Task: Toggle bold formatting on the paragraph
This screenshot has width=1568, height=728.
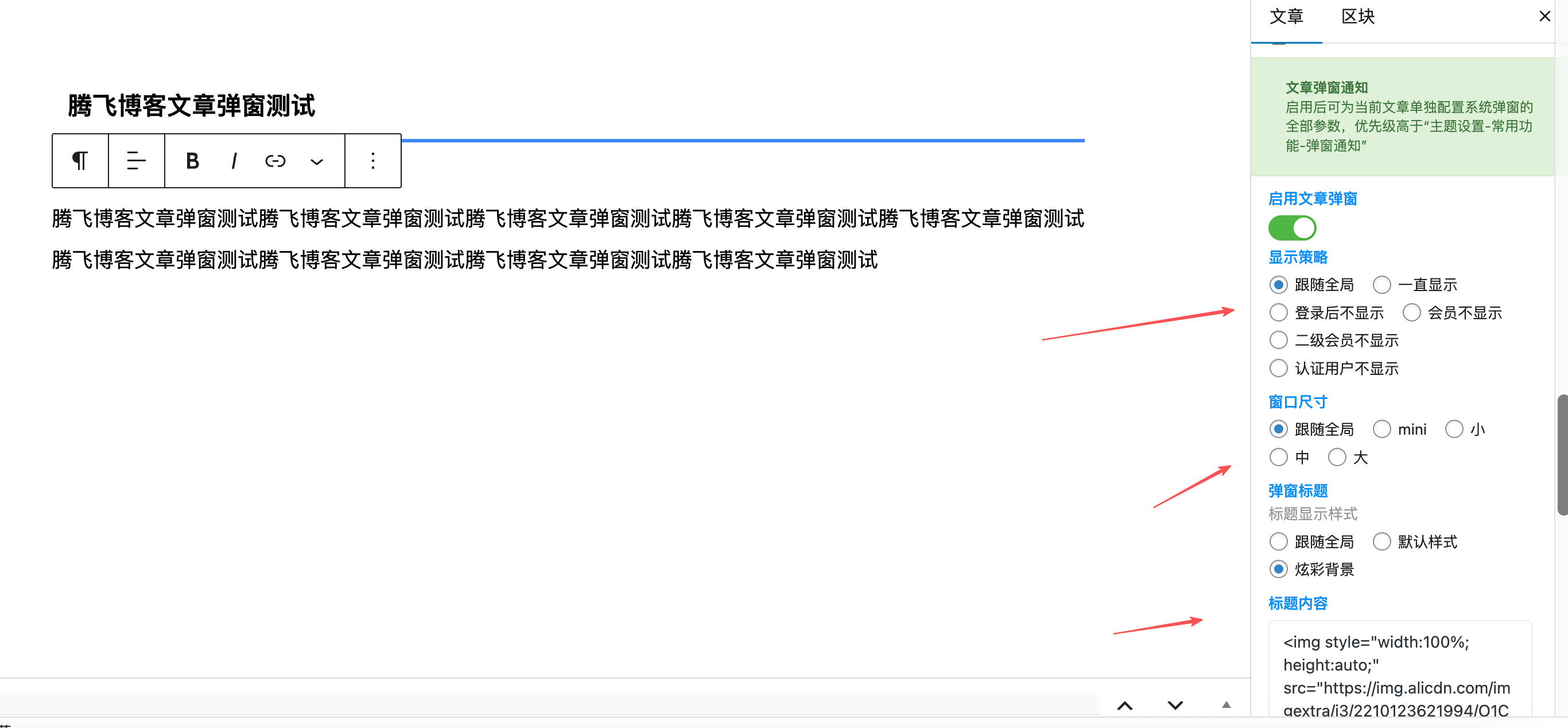Action: [x=192, y=161]
